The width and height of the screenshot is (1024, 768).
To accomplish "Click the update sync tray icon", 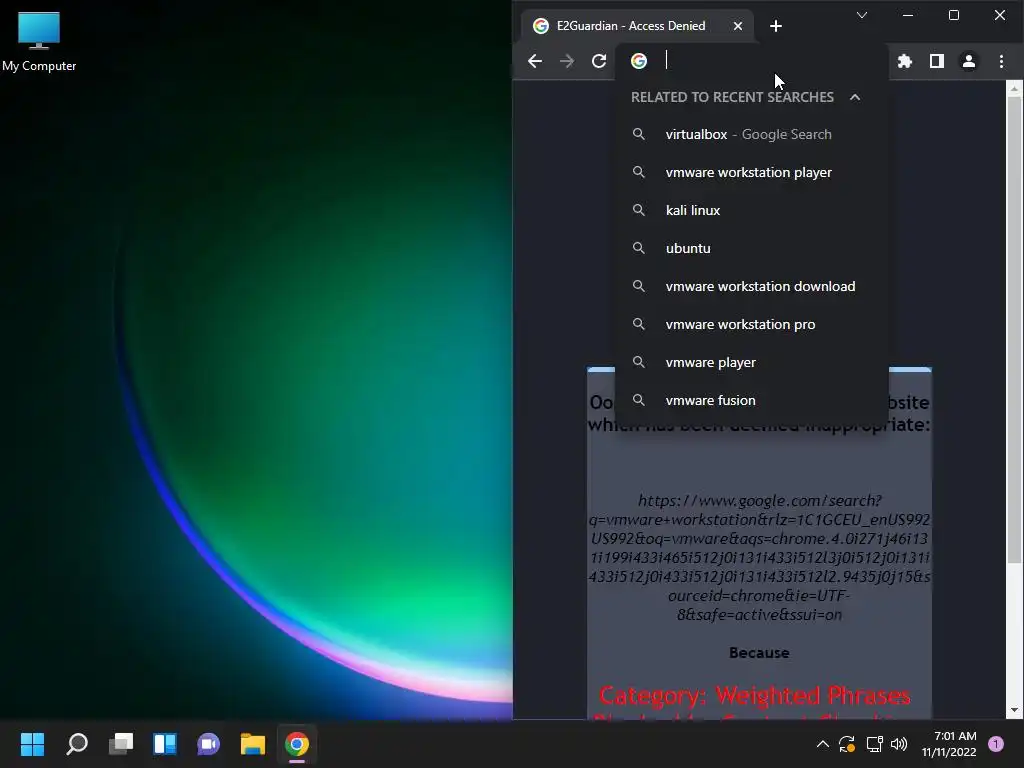I will (847, 744).
